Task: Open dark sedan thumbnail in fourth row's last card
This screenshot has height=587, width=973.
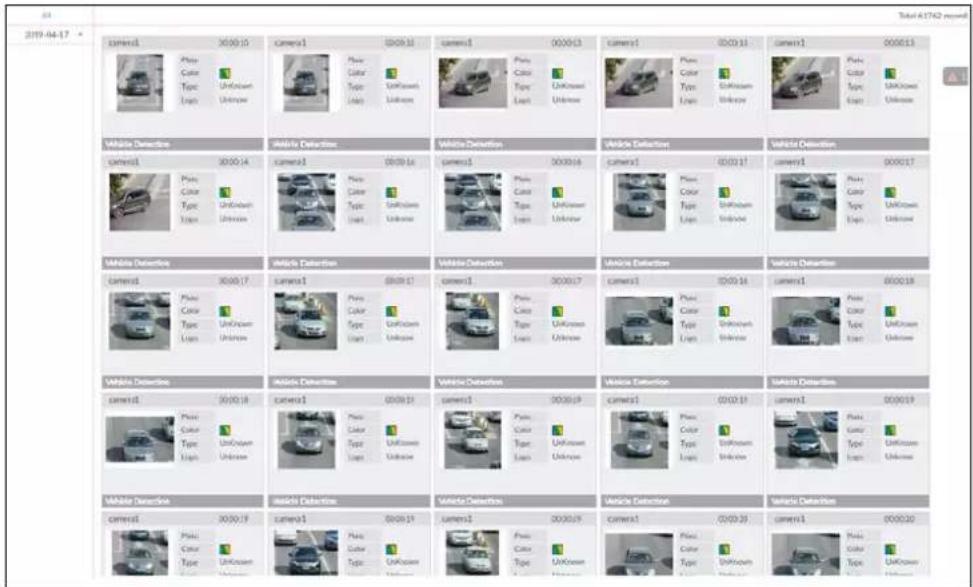Action: pos(805,440)
